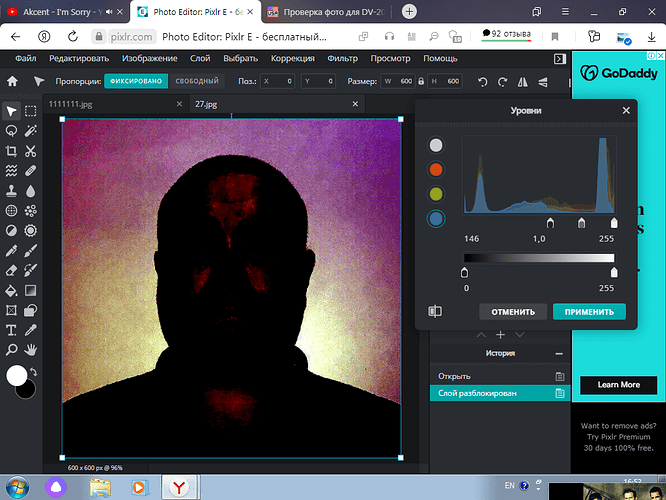Select the grid-circle tool in toolbox
The width and height of the screenshot is (666, 500).
(11, 211)
